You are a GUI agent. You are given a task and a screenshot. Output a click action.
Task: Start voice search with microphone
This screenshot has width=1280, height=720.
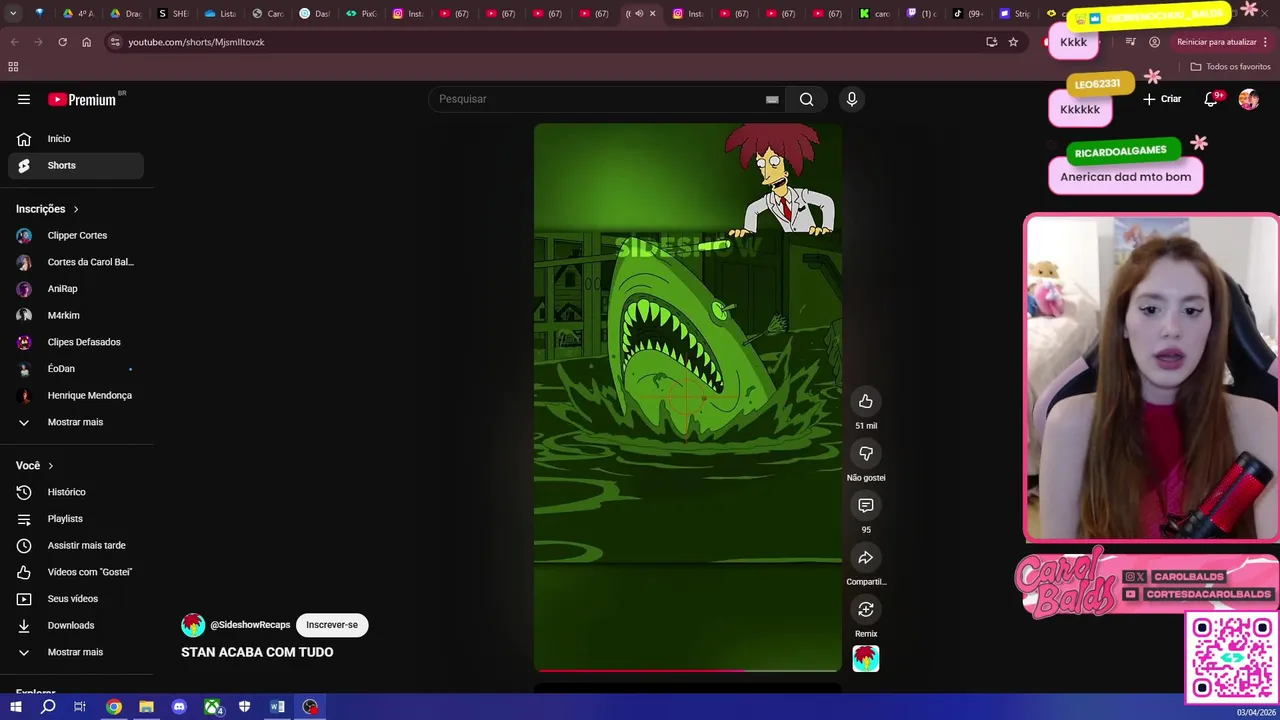(852, 99)
